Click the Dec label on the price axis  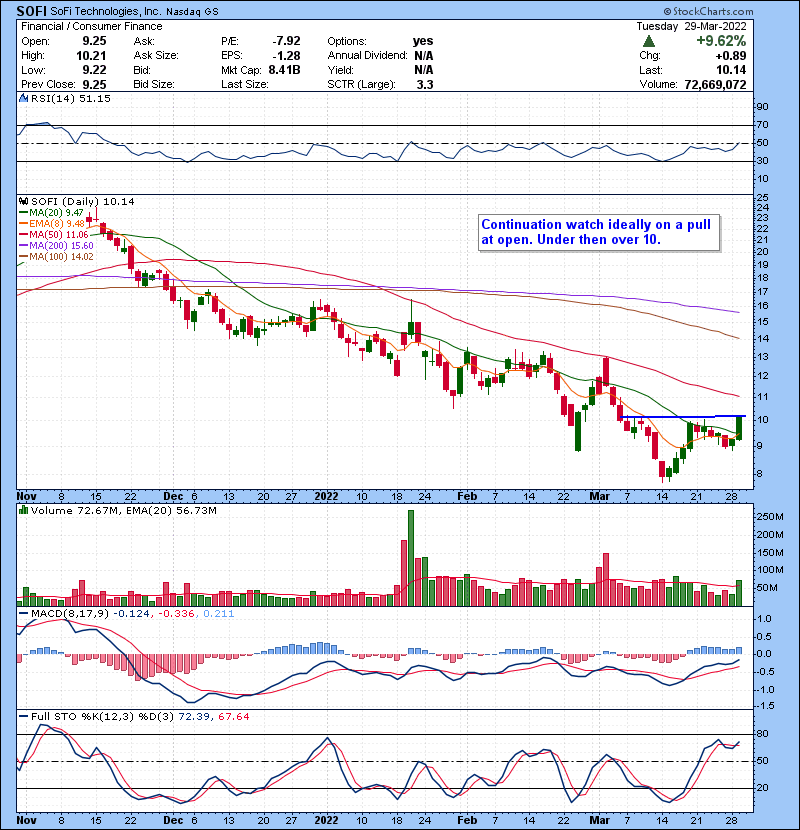pyautogui.click(x=174, y=497)
